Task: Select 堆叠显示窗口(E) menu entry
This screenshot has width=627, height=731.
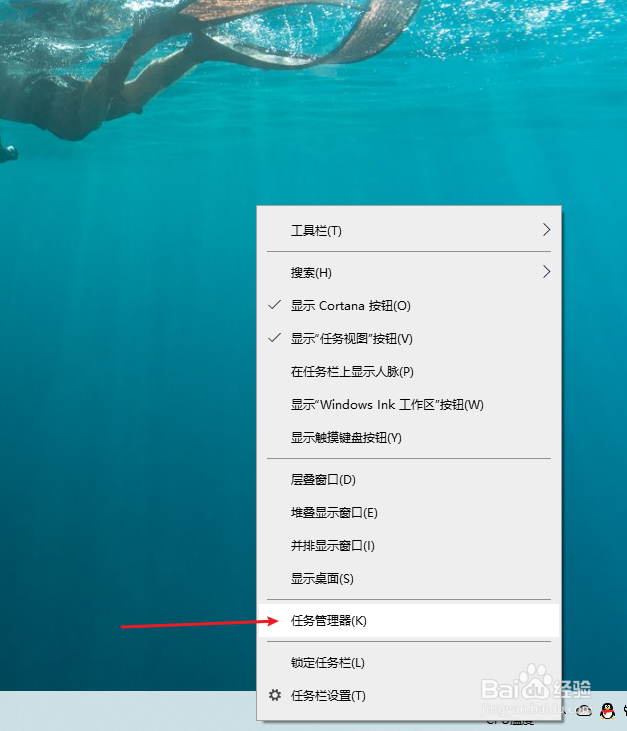Action: coord(409,513)
